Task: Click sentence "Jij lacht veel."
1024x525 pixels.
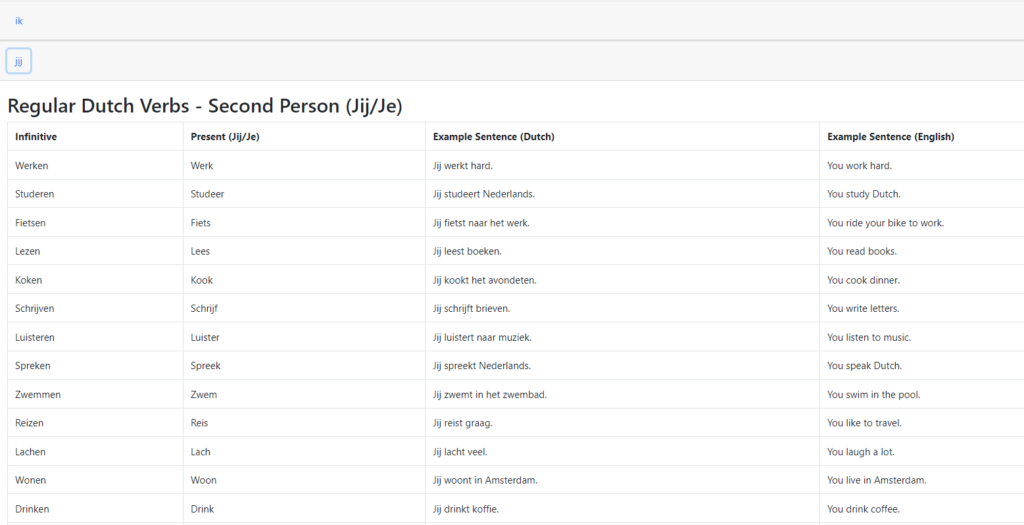Action: point(462,452)
